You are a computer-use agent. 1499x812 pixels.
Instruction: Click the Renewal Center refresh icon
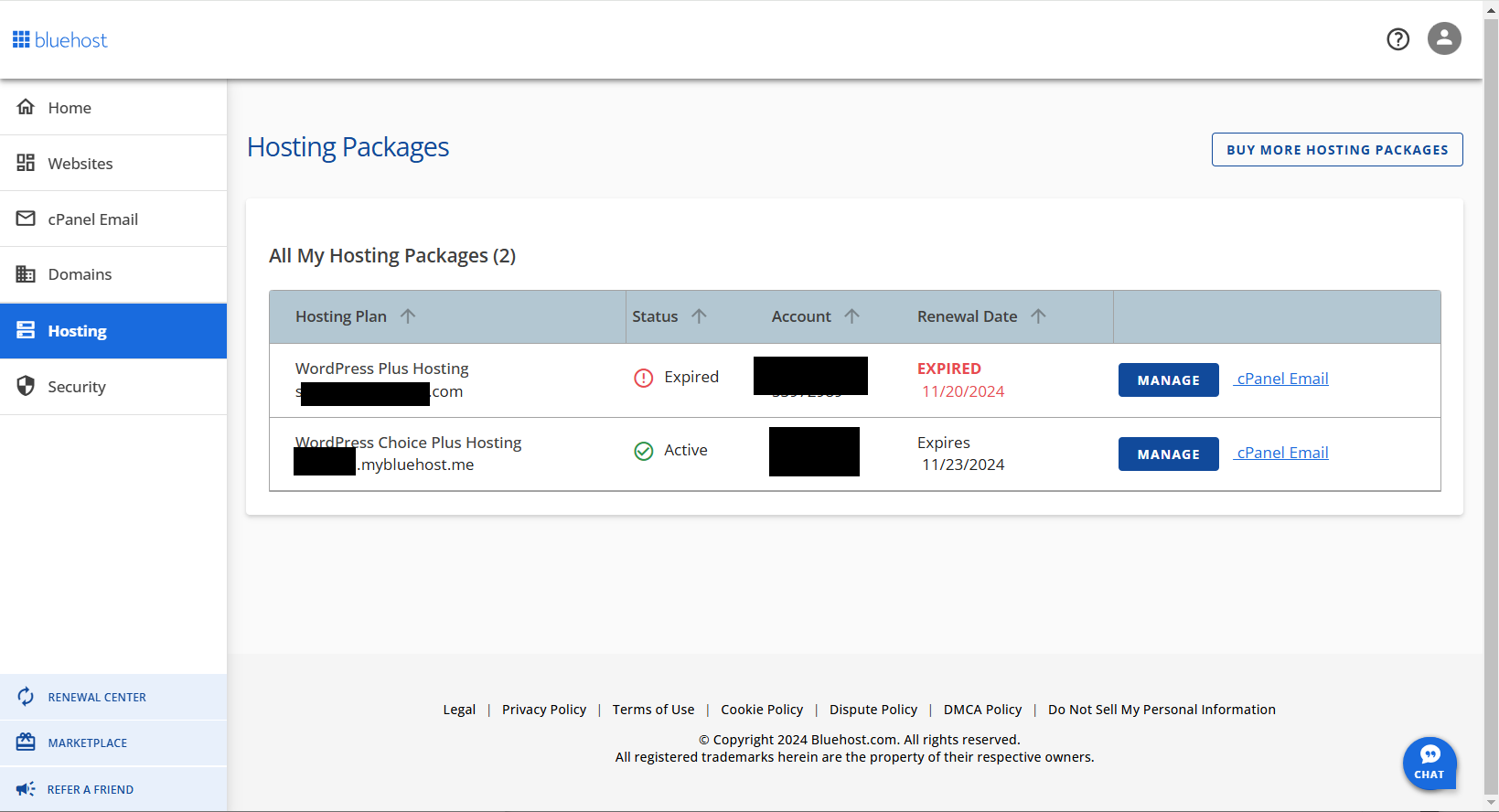pos(26,697)
